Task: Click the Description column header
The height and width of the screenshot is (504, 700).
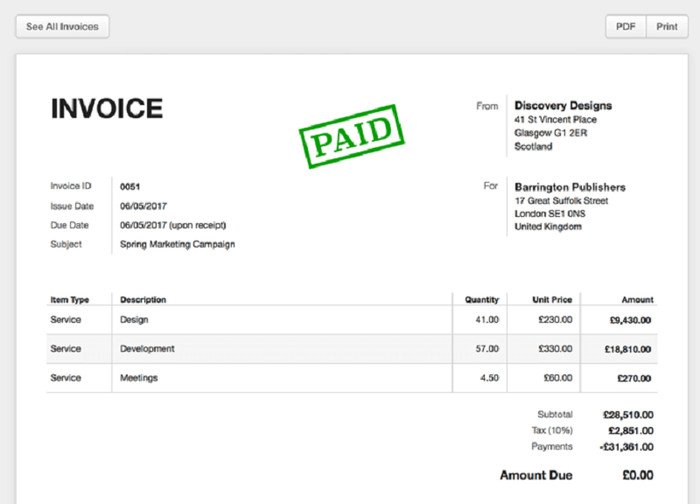Action: (143, 300)
